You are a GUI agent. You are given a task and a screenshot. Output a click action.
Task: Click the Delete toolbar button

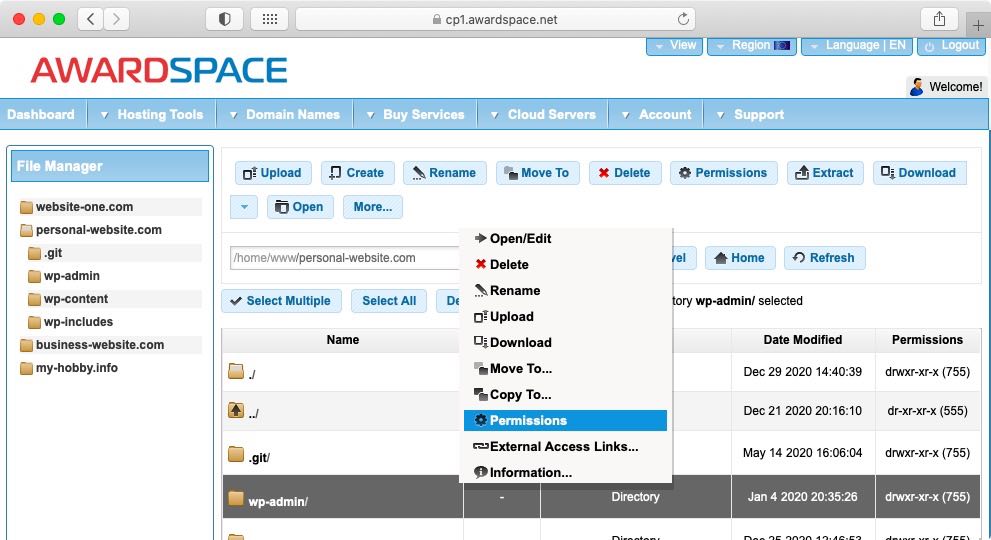pos(624,173)
